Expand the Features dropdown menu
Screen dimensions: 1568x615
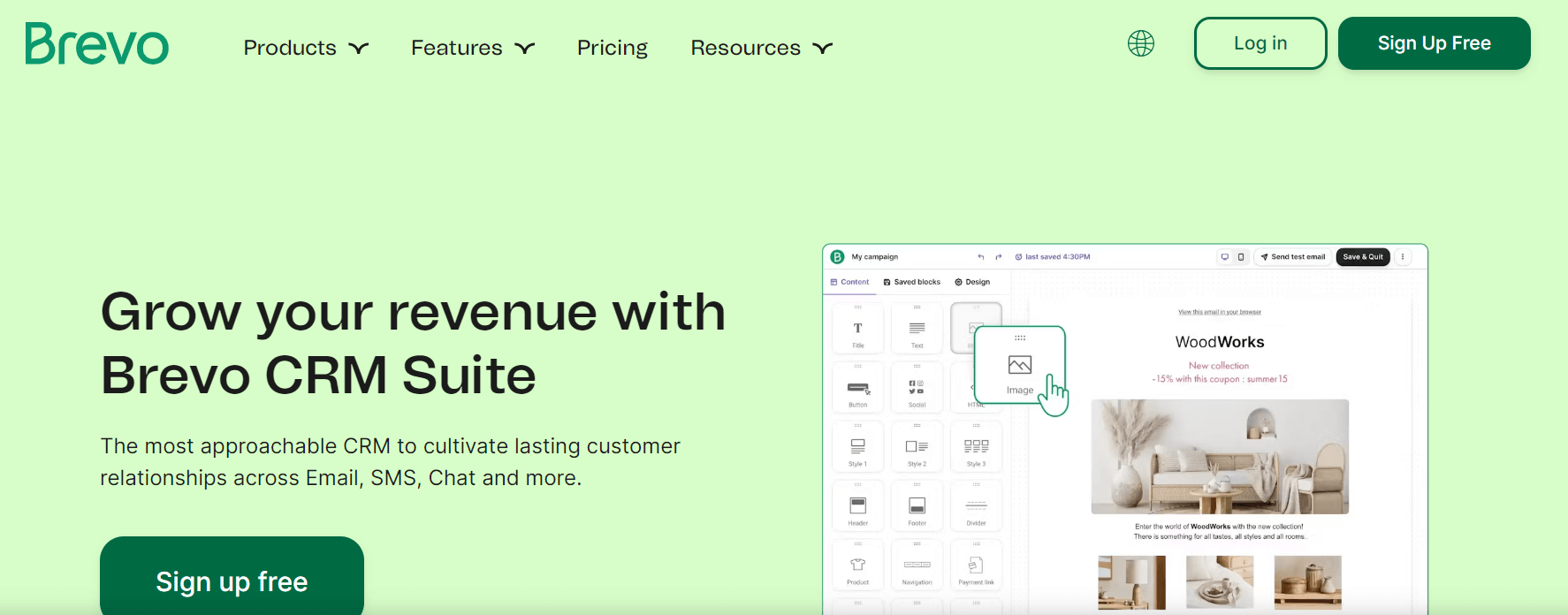(473, 48)
